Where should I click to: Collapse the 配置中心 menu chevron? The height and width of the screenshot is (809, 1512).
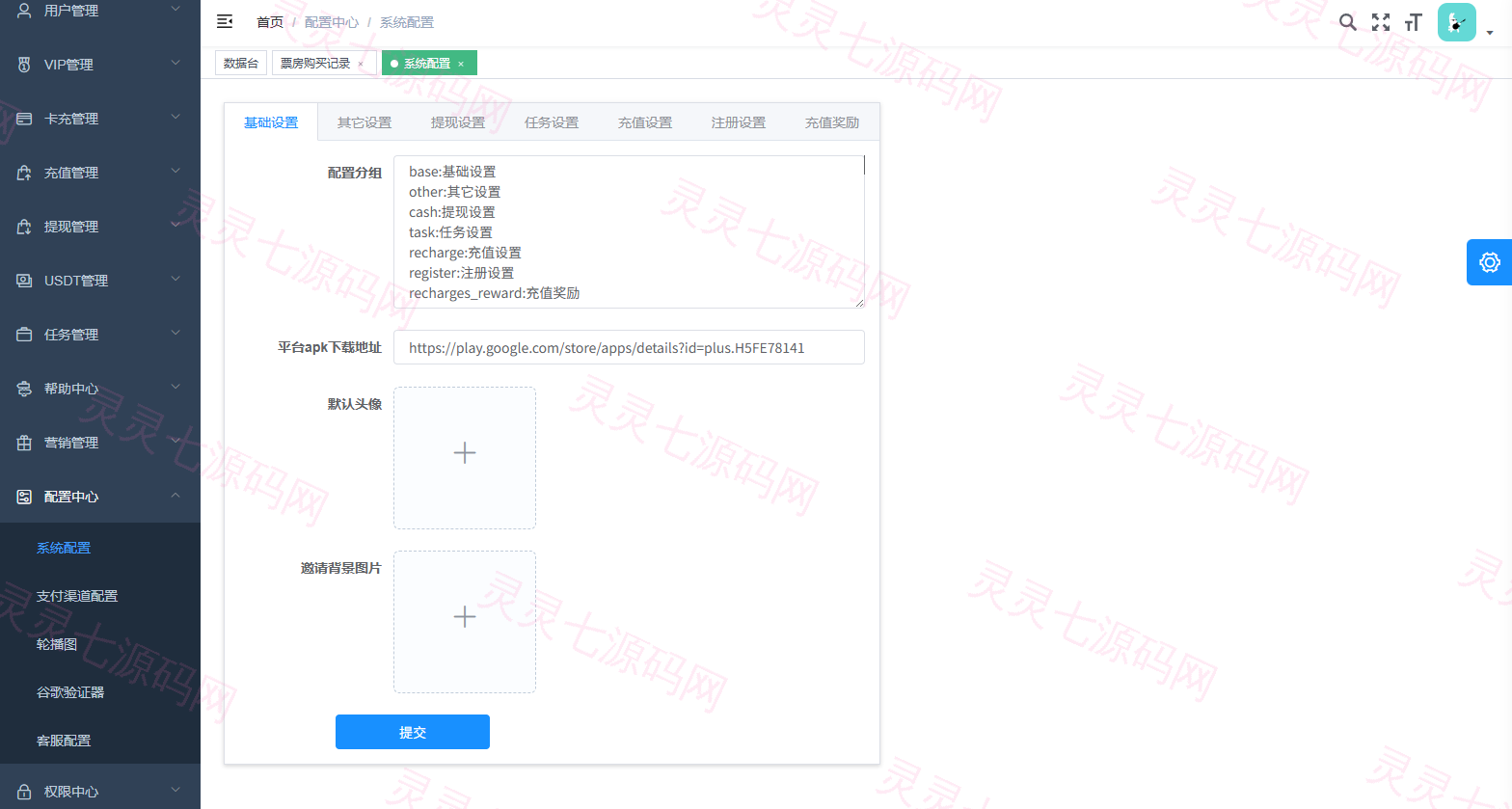pyautogui.click(x=175, y=496)
